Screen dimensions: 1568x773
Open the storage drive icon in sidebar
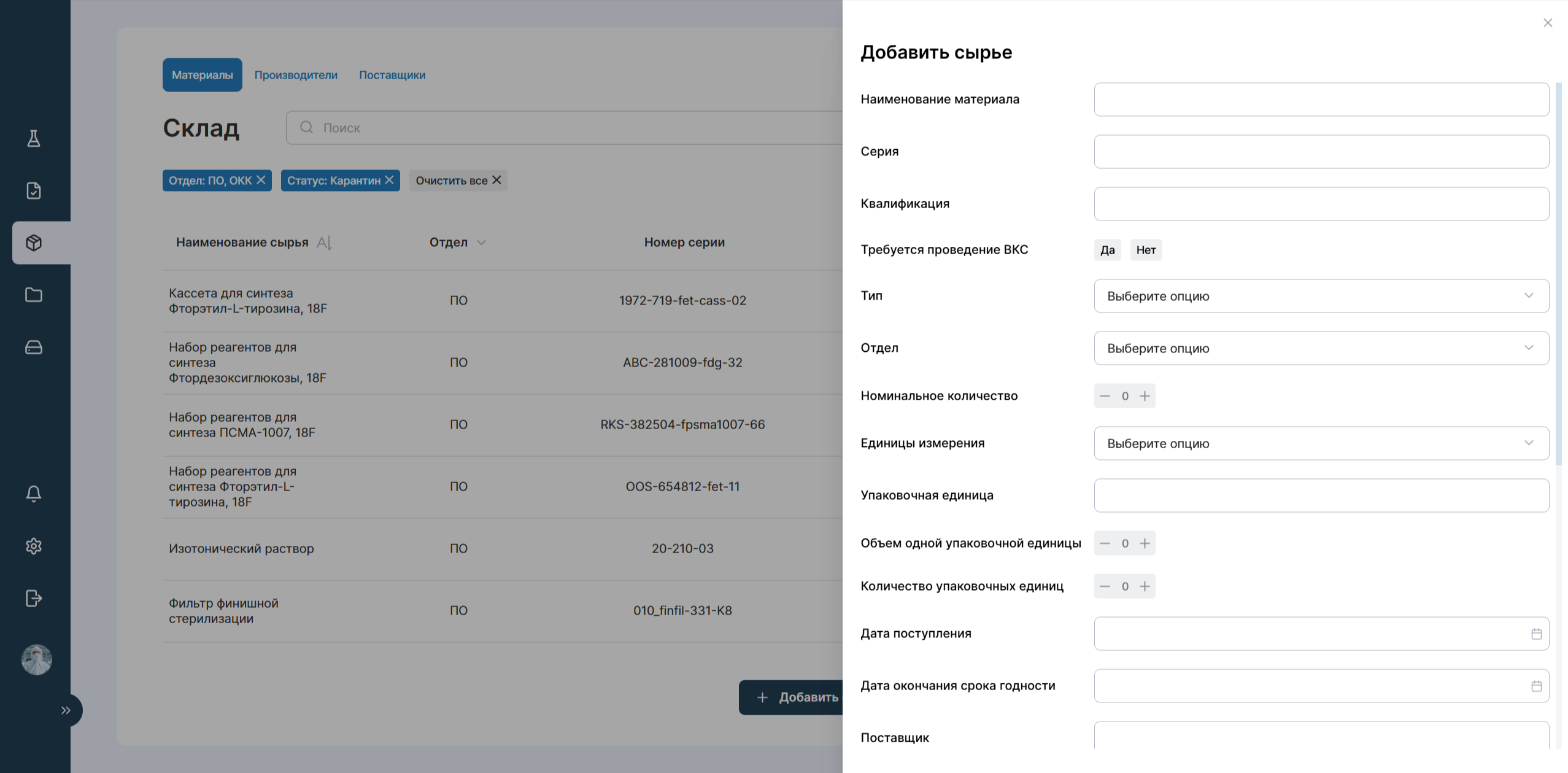point(34,348)
